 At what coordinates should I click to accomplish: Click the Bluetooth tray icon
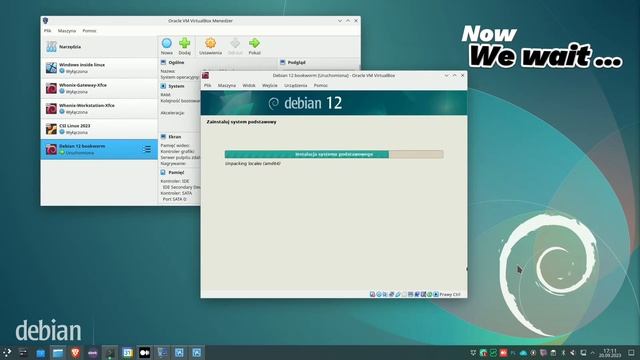(563, 353)
